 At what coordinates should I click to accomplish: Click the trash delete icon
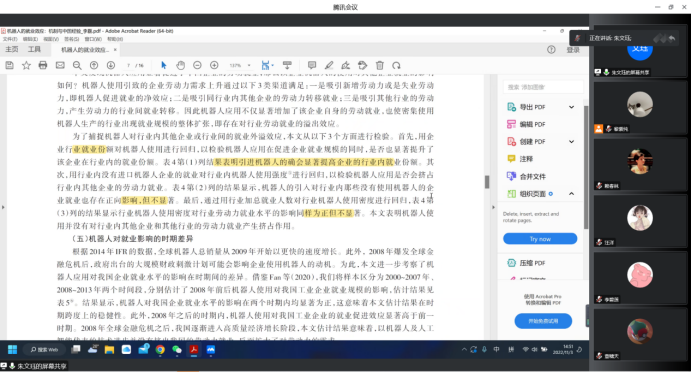pyautogui.click(x=380, y=65)
